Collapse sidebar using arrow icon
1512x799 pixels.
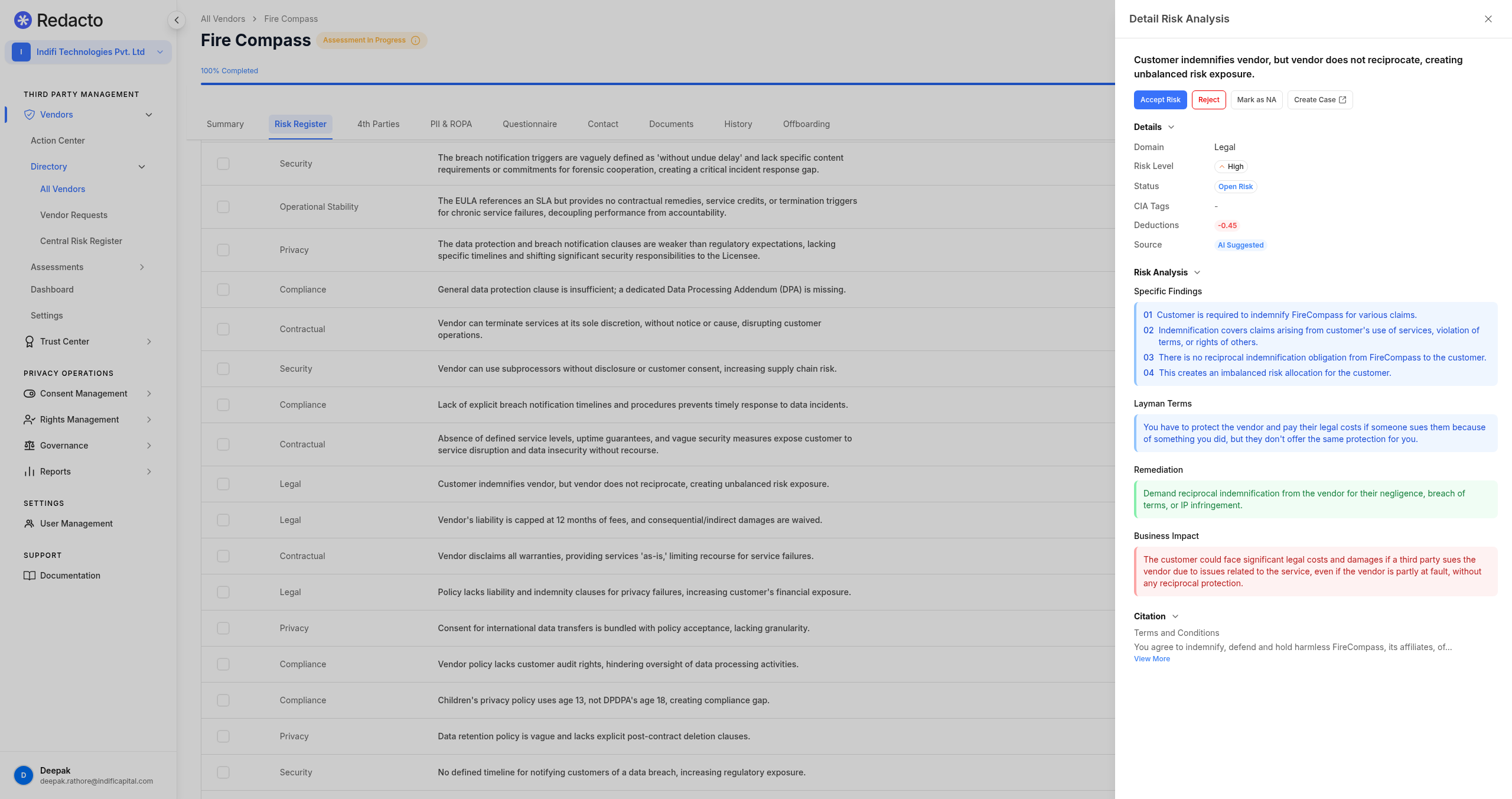(x=176, y=20)
